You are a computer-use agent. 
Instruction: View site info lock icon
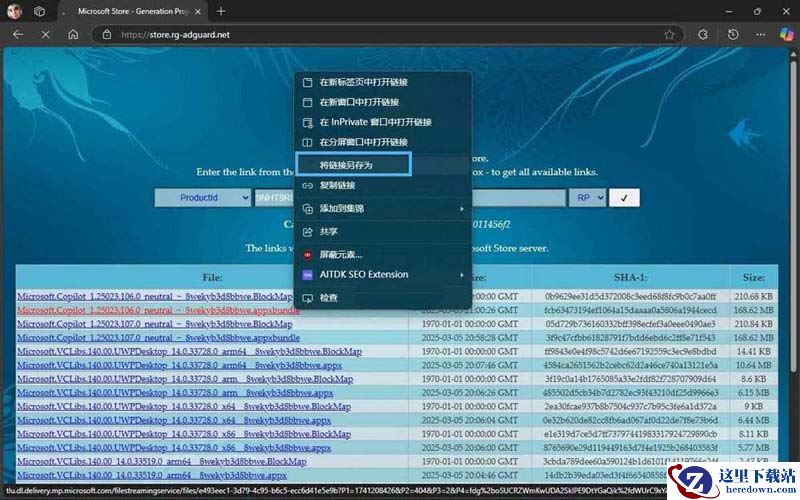(x=107, y=35)
